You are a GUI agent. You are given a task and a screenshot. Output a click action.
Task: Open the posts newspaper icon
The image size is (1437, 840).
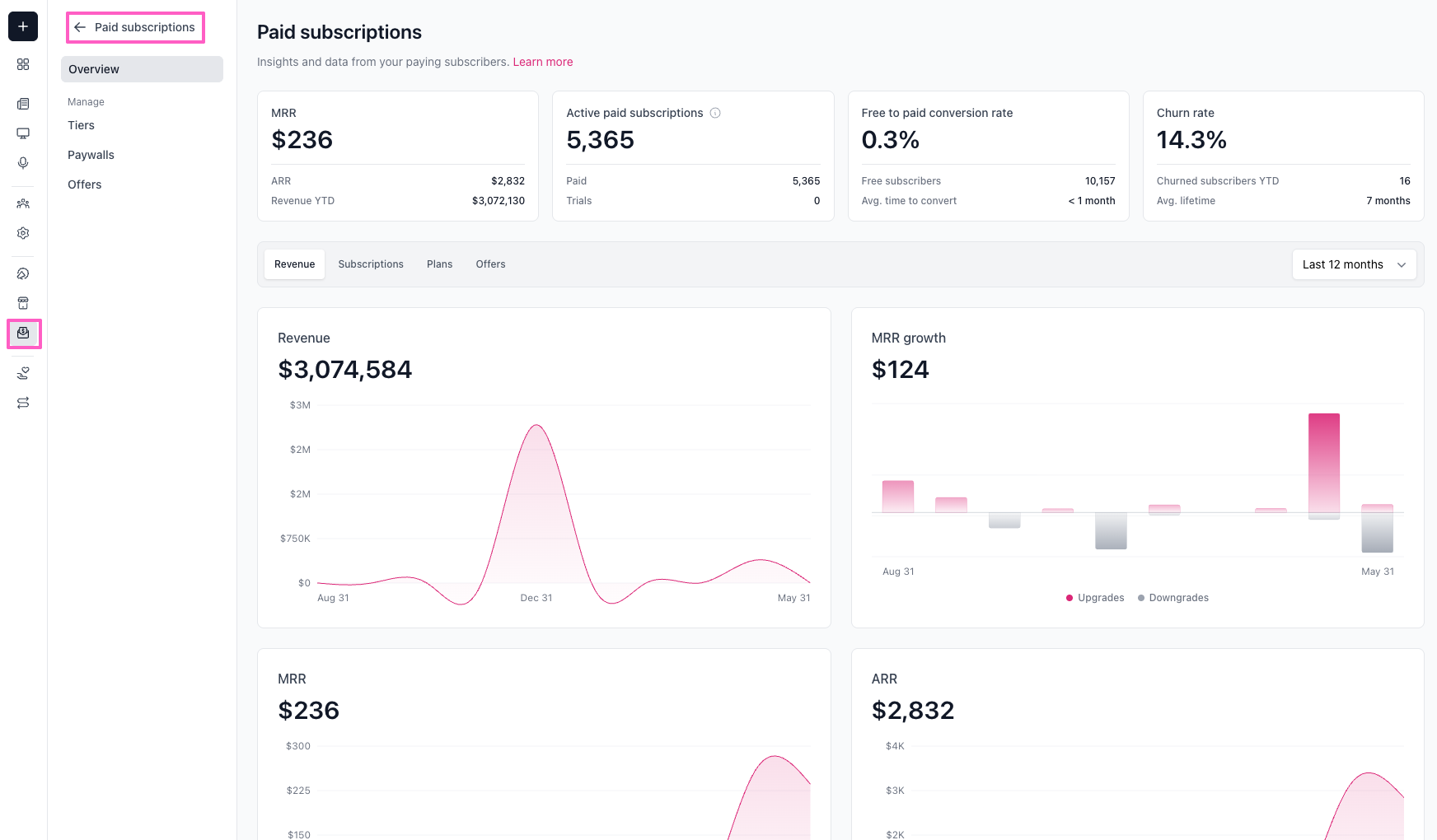pyautogui.click(x=23, y=104)
